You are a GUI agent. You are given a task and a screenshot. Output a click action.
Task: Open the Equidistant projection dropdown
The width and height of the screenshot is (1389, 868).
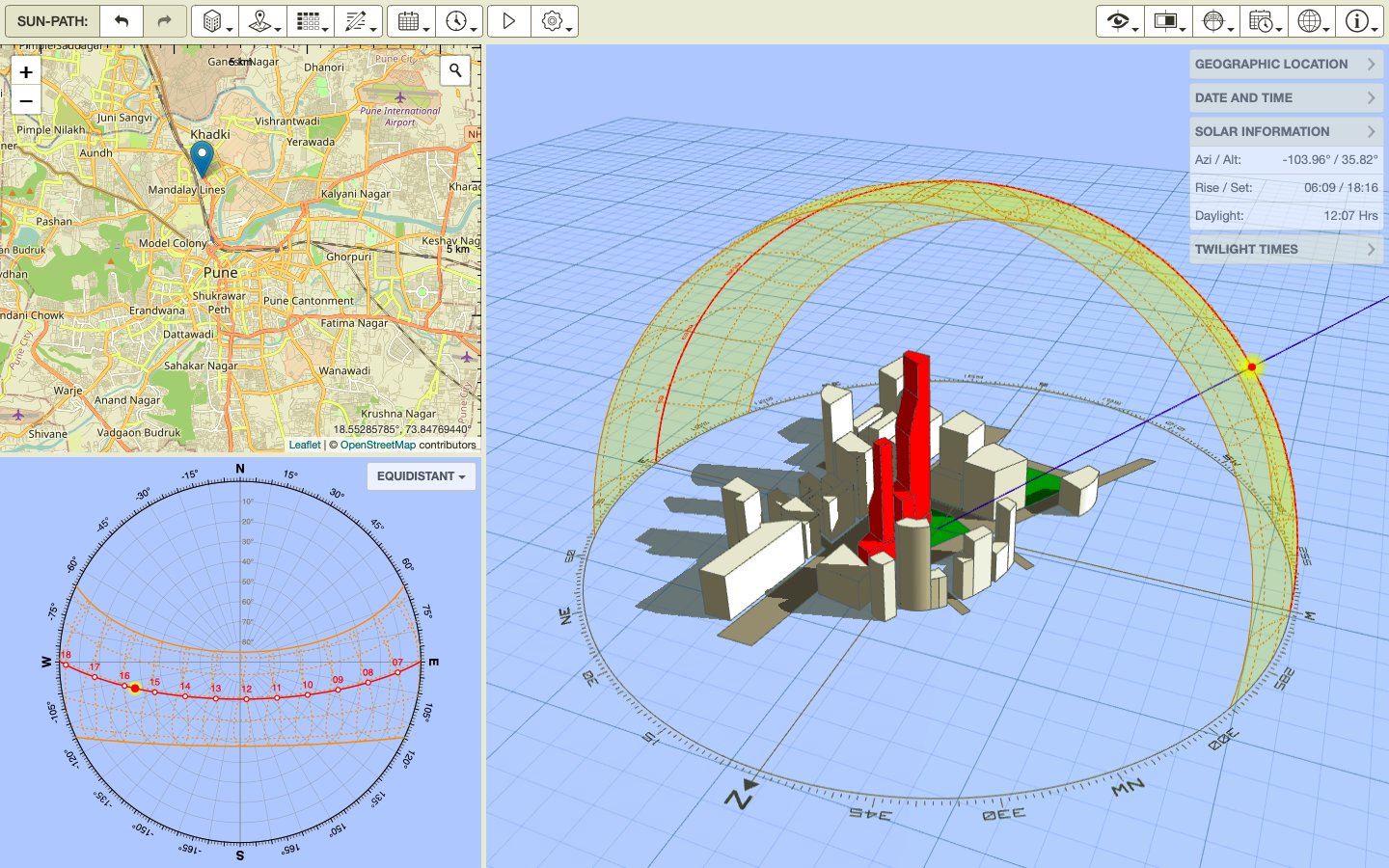(422, 476)
